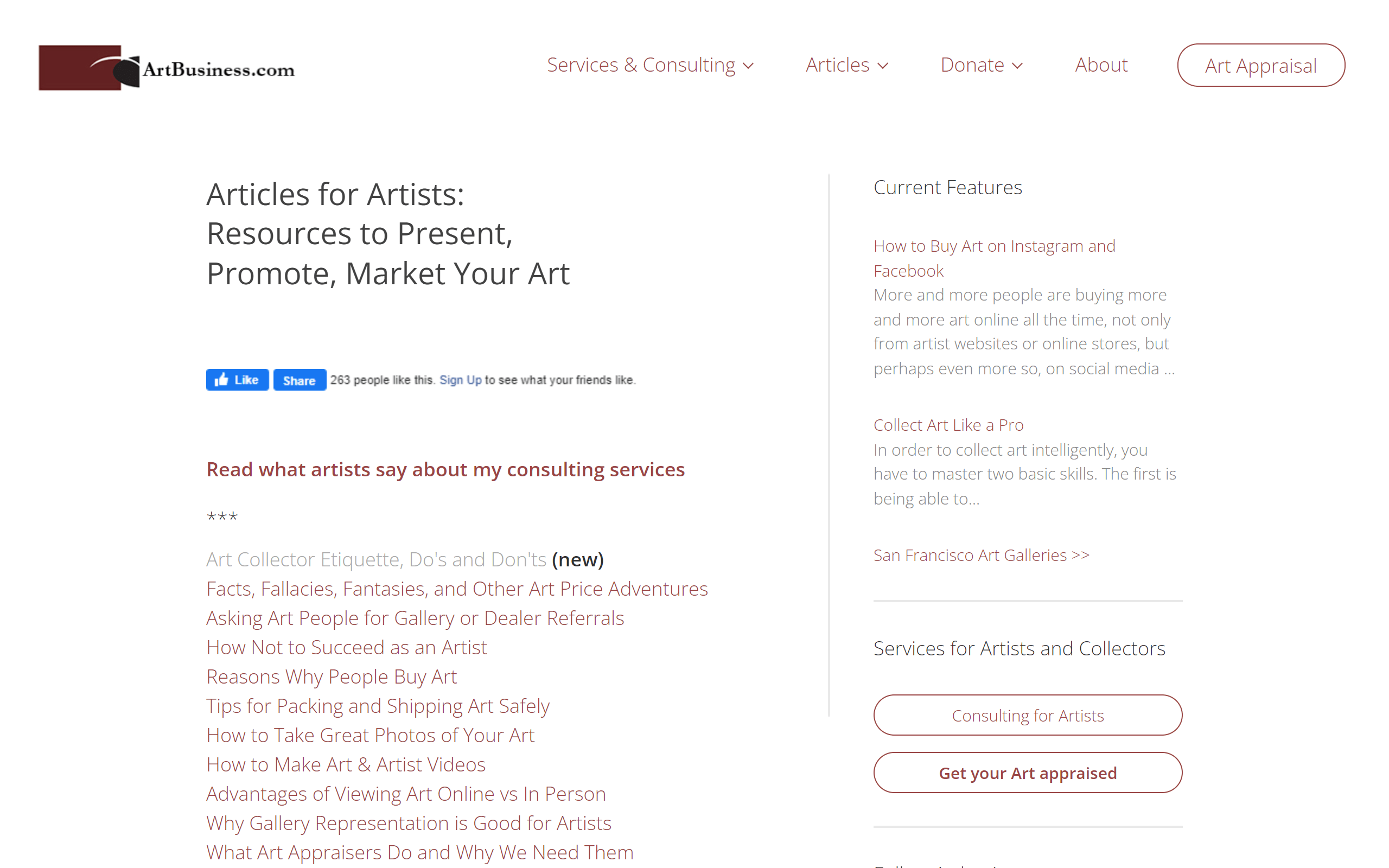Click the Facebook Like thumbs-up button
This screenshot has height=868, width=1389.
click(237, 379)
